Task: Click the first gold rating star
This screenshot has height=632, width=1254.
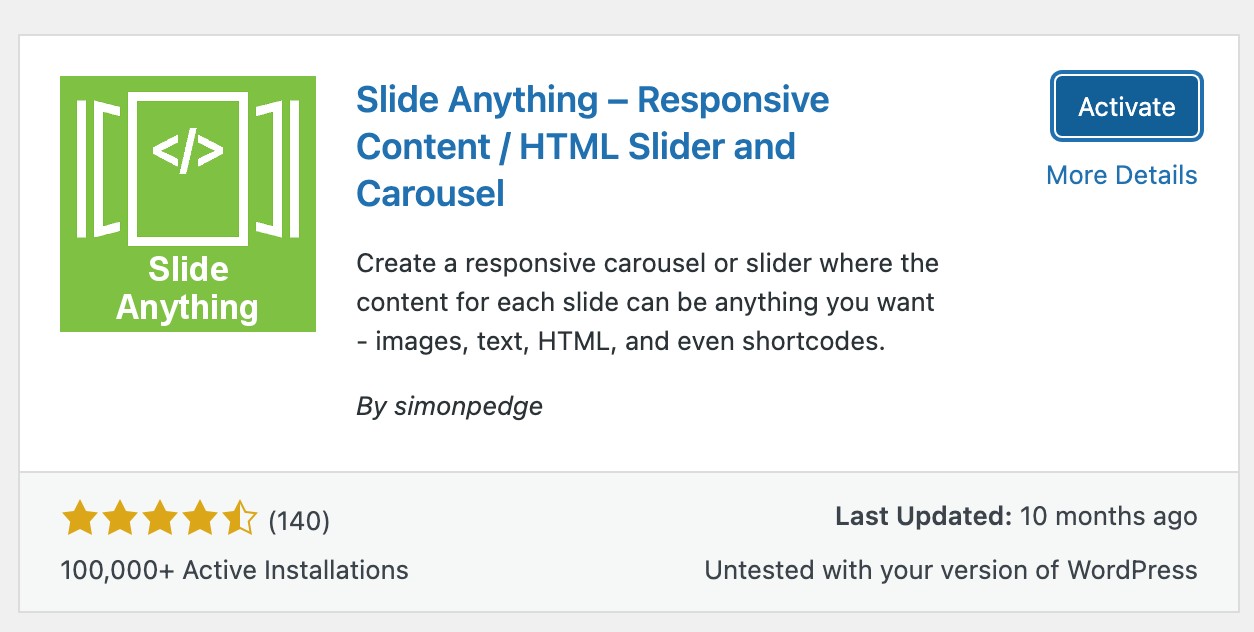Action: [78, 520]
